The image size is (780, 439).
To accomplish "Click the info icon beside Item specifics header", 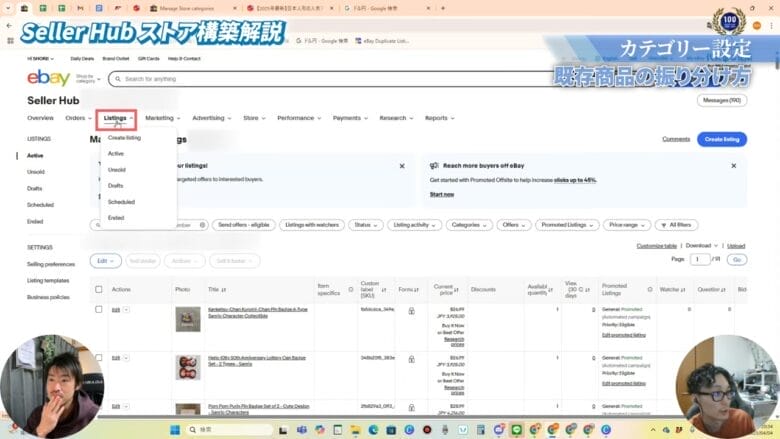I will (351, 289).
